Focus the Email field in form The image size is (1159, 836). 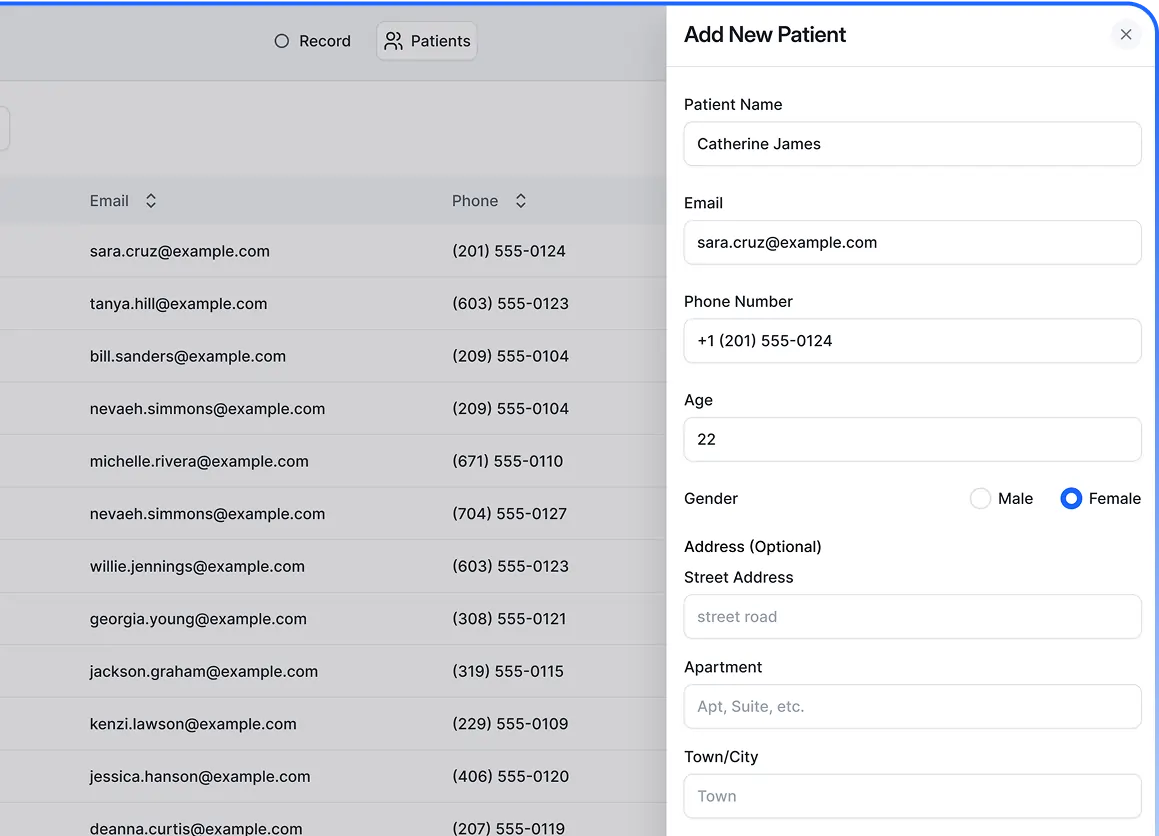911,242
